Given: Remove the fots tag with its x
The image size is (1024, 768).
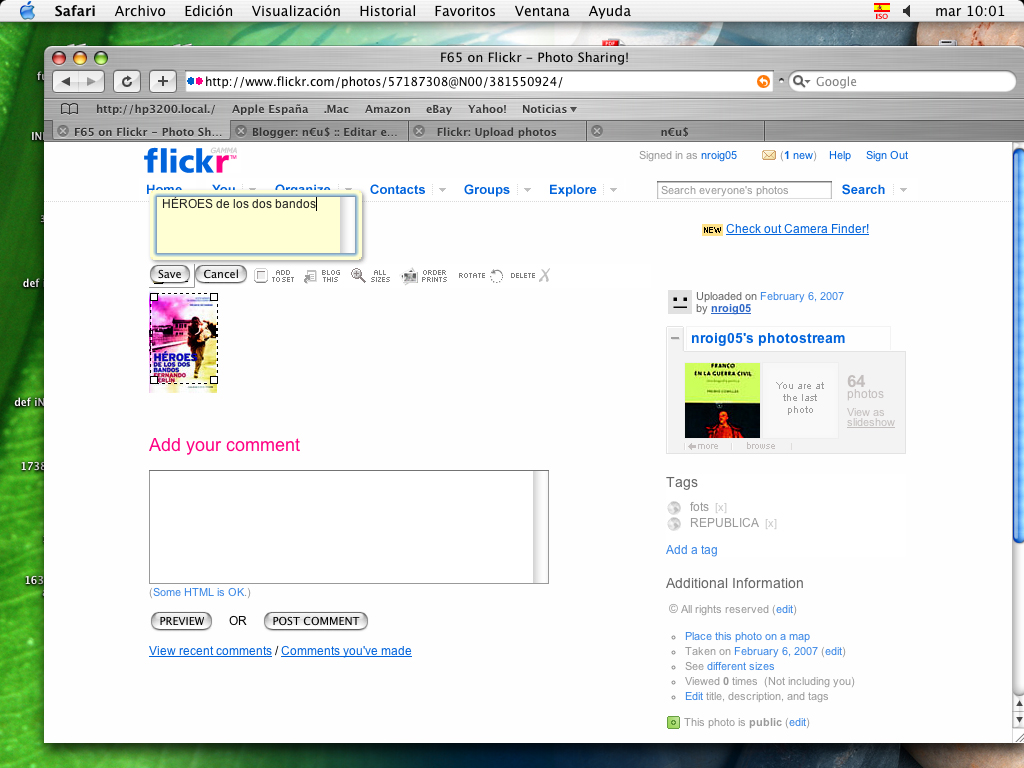Looking at the screenshot, I should [x=720, y=507].
